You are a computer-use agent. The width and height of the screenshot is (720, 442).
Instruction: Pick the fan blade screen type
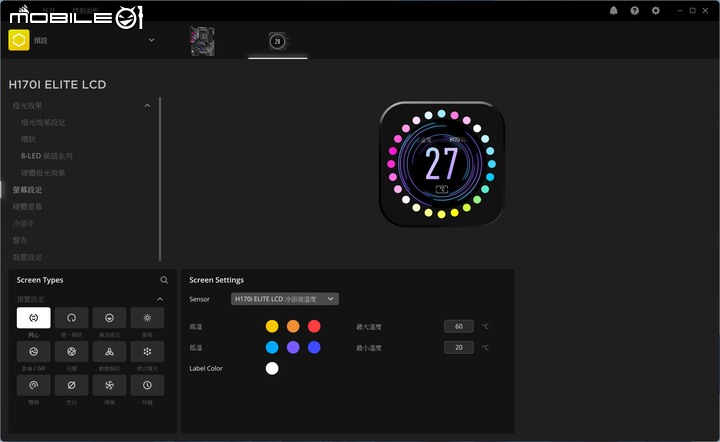109,385
